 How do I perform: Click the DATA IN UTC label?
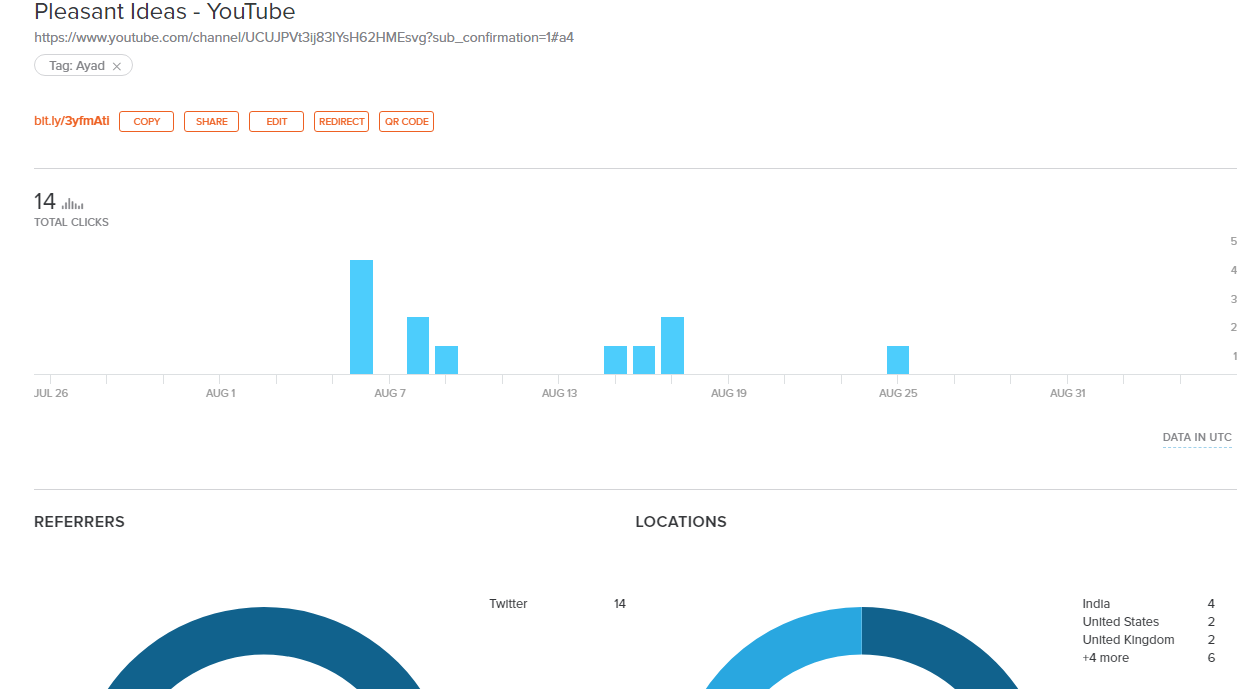pos(1197,437)
